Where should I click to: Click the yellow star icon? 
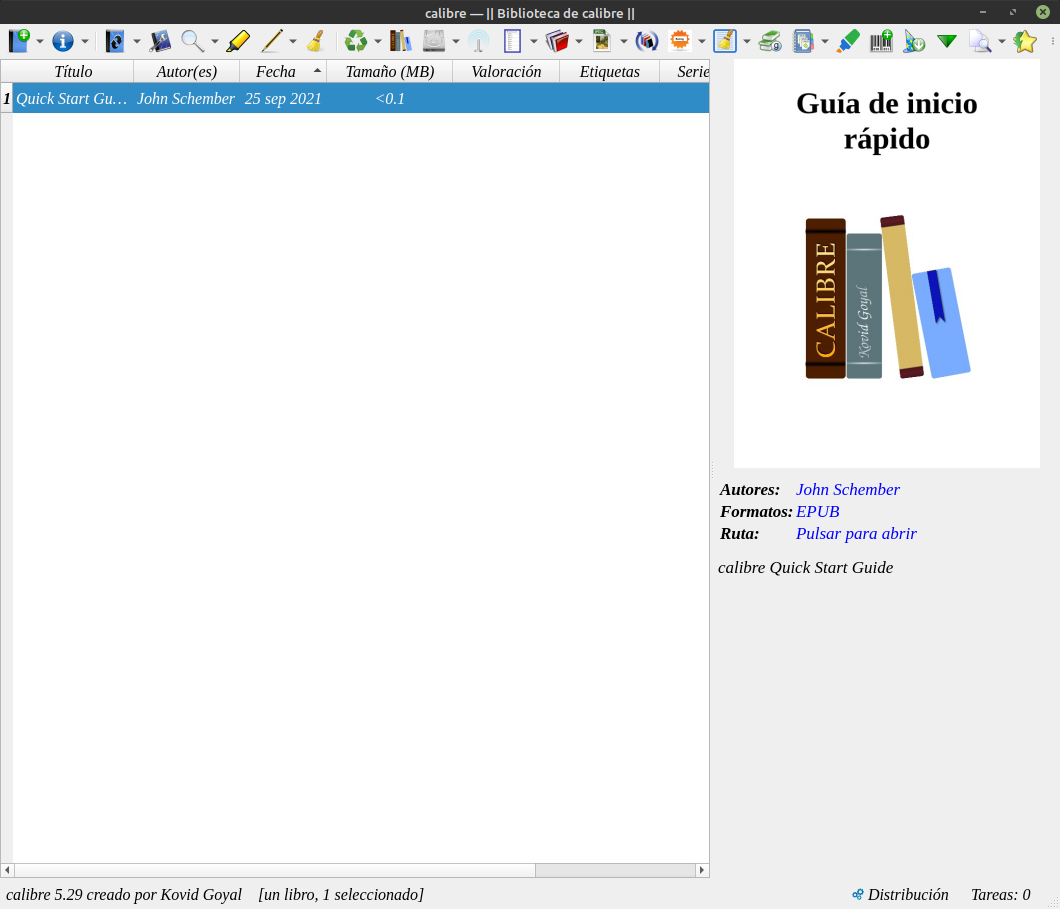1025,41
